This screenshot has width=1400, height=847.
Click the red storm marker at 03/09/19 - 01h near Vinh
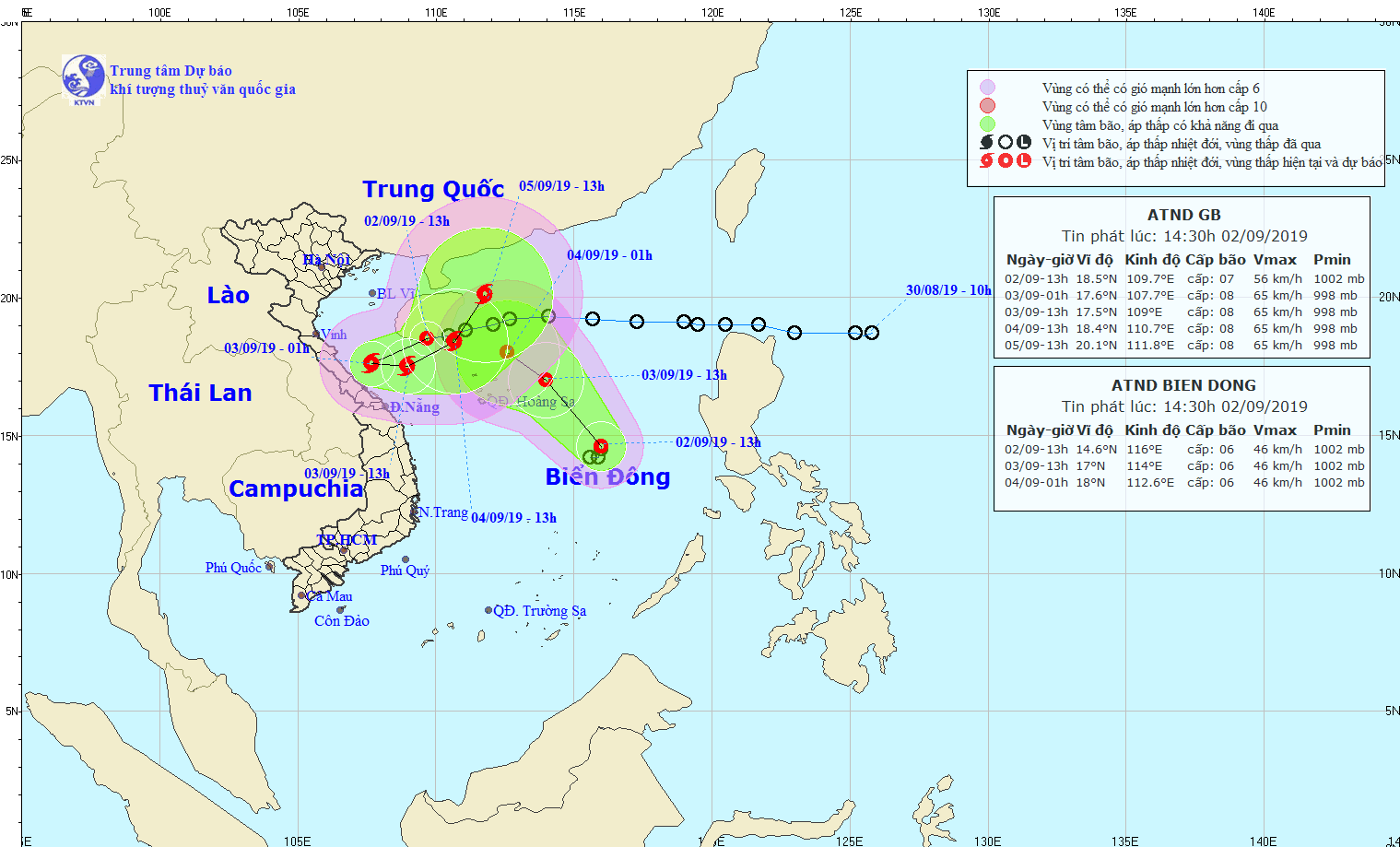[371, 363]
